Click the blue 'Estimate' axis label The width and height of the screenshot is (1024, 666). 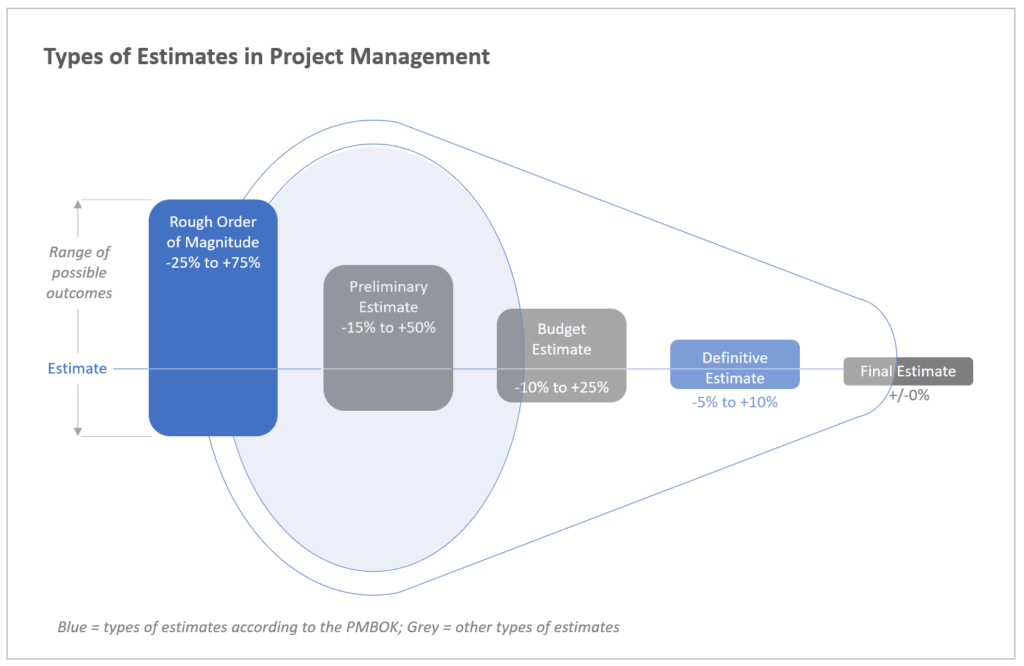click(x=77, y=368)
